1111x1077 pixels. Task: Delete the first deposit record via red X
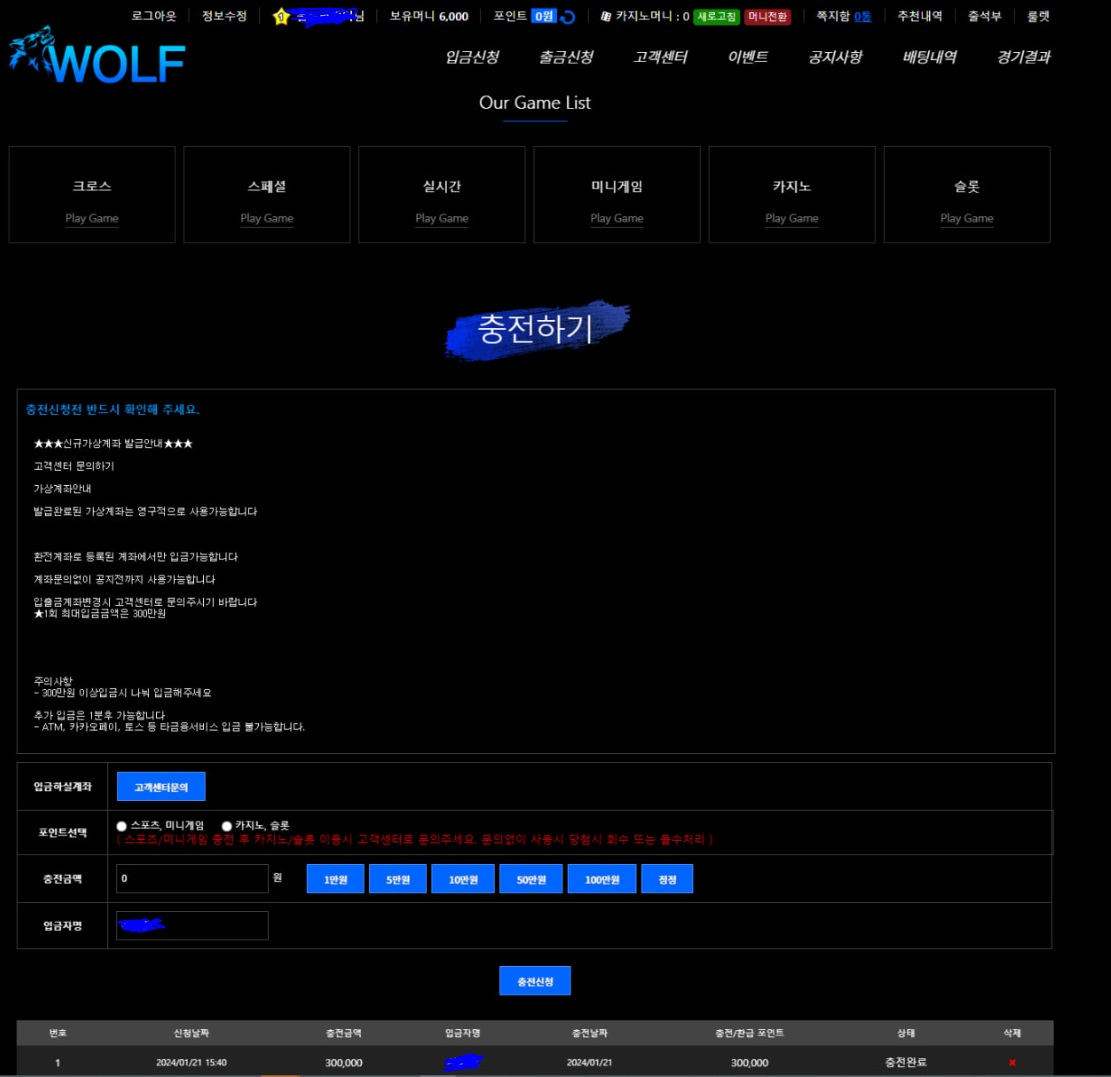pyautogui.click(x=1012, y=1062)
